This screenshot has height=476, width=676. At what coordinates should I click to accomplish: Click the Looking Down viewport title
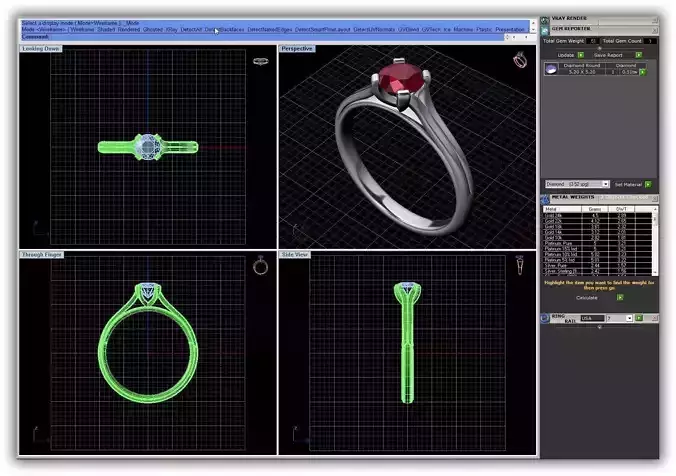(41, 49)
